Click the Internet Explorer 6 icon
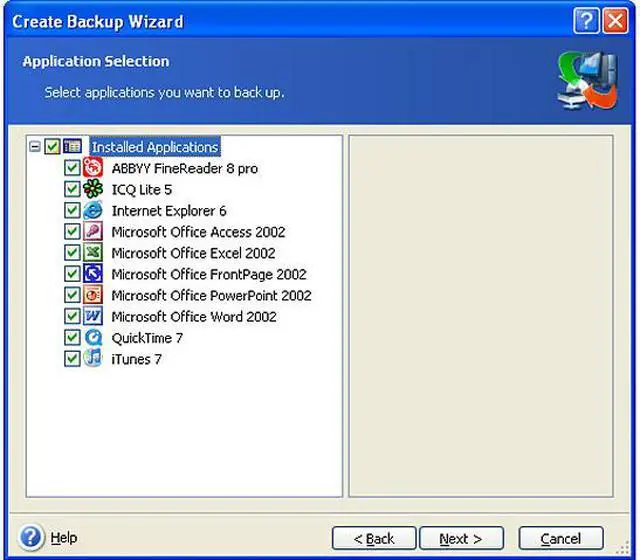640x560 pixels. pos(93,210)
